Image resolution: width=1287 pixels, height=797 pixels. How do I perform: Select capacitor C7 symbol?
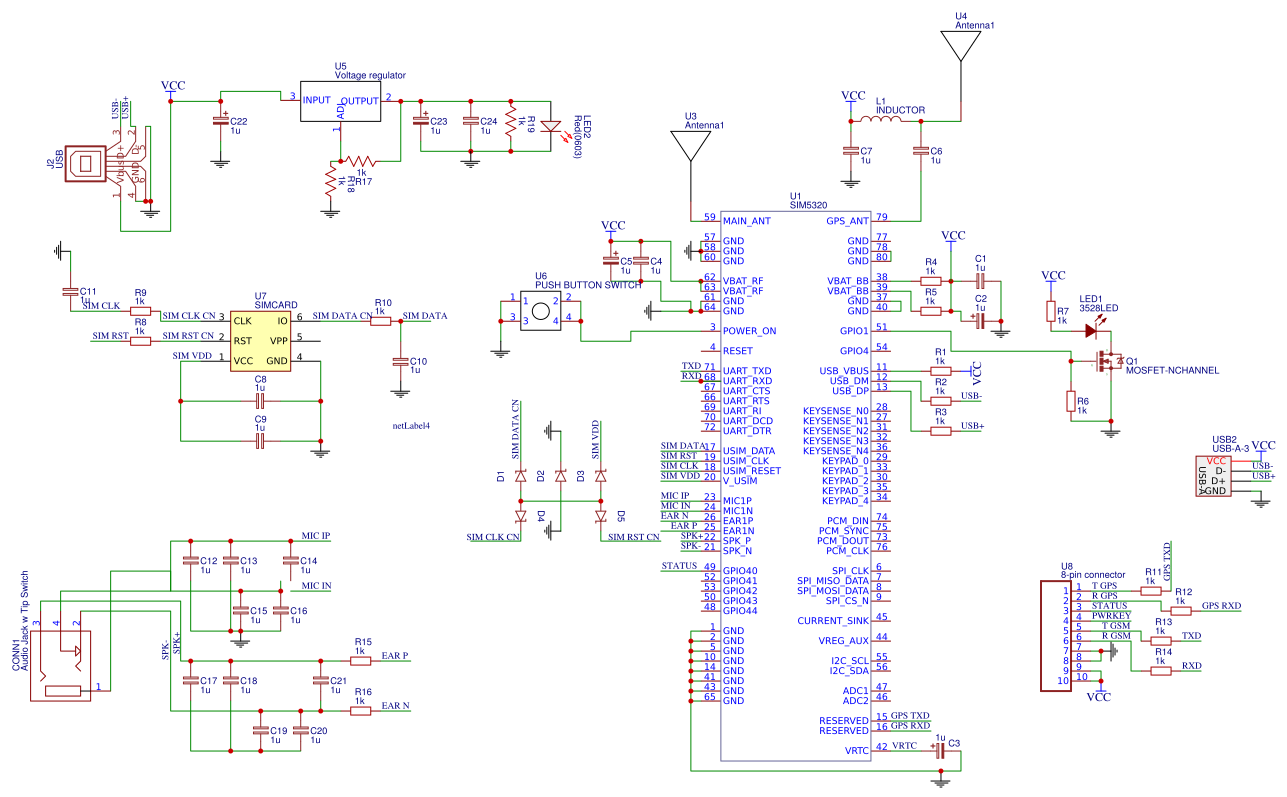[851, 150]
